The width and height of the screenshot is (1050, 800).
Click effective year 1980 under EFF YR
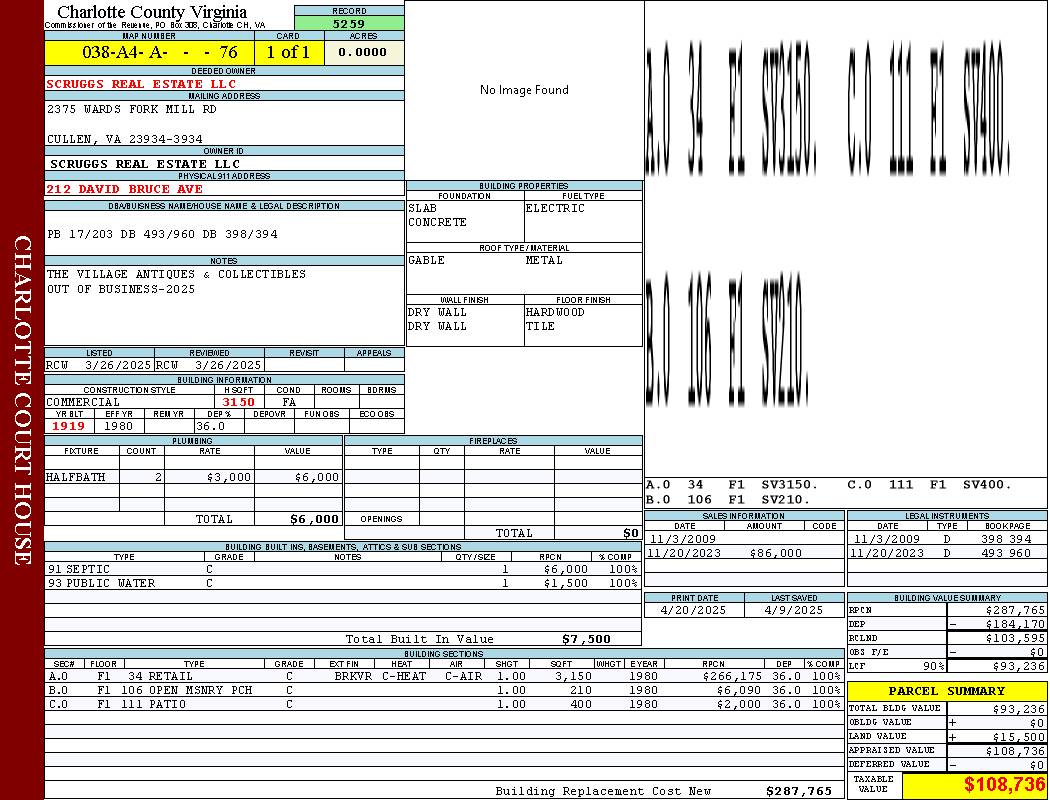click(119, 426)
